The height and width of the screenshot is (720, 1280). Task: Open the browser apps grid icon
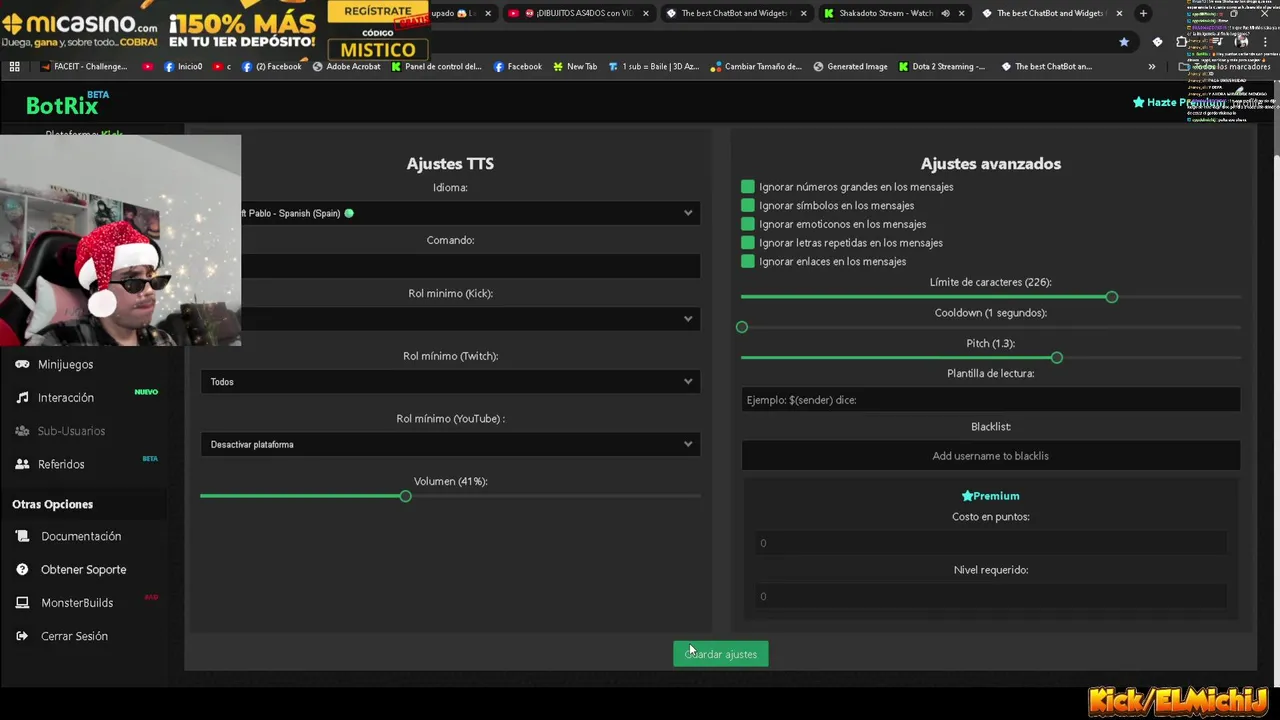click(14, 67)
